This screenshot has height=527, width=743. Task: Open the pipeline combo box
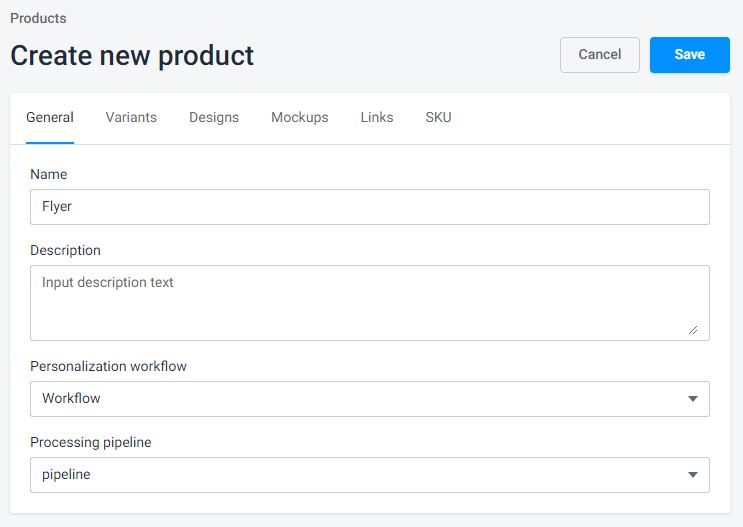pyautogui.click(x=370, y=475)
